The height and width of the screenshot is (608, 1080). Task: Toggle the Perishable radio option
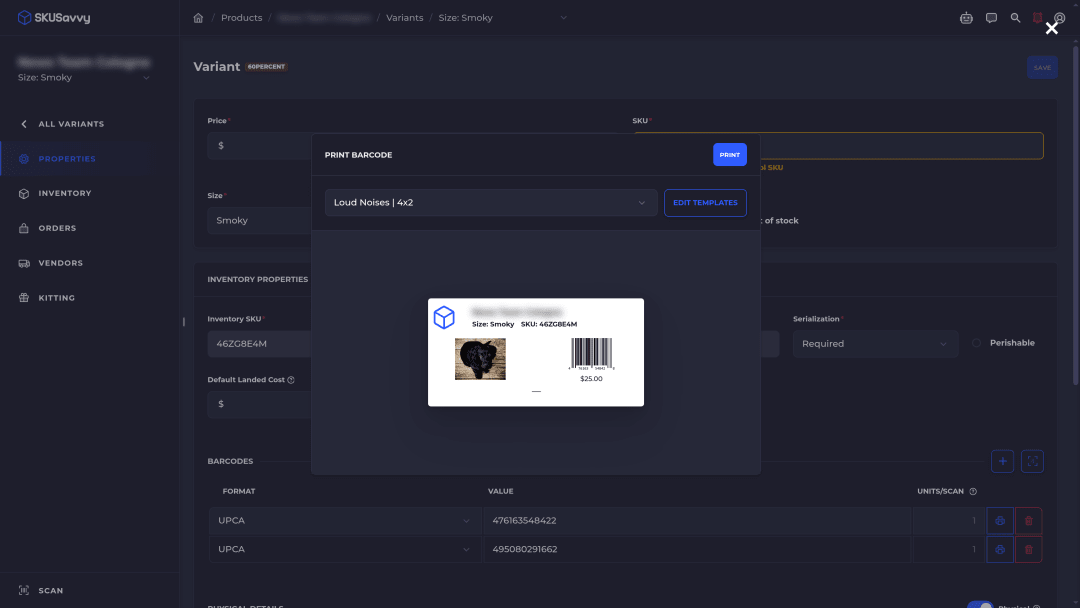[976, 343]
